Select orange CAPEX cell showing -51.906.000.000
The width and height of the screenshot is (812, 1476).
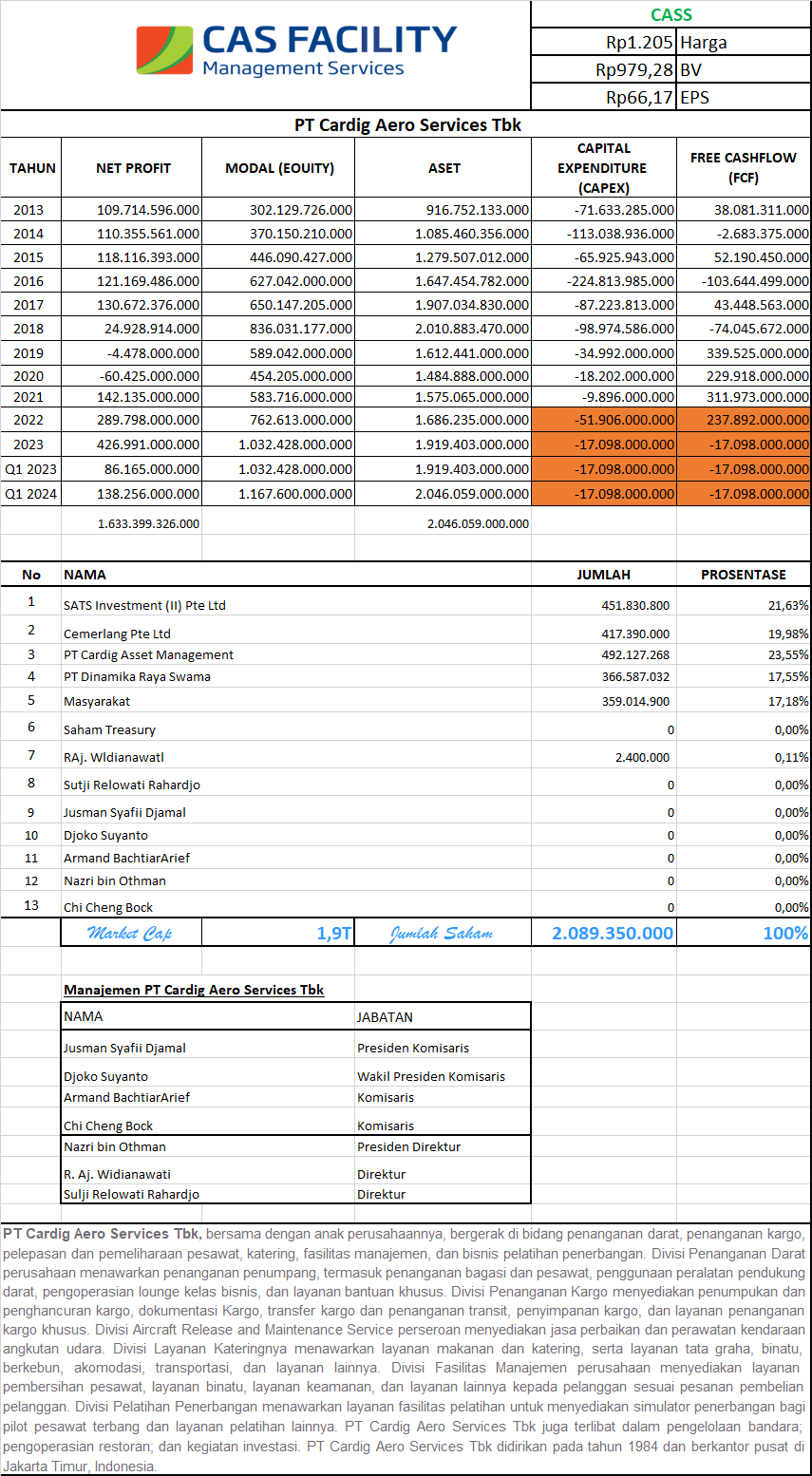pyautogui.click(x=604, y=420)
